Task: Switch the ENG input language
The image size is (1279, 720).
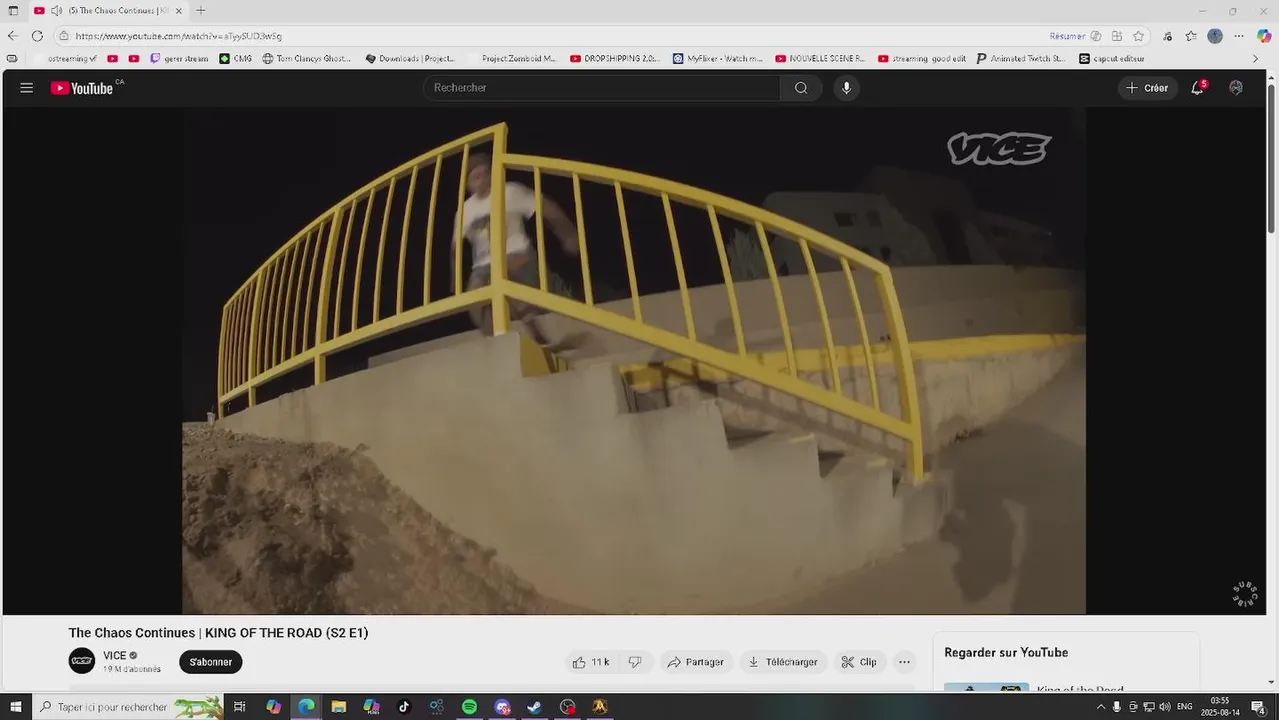Action: click(1185, 707)
